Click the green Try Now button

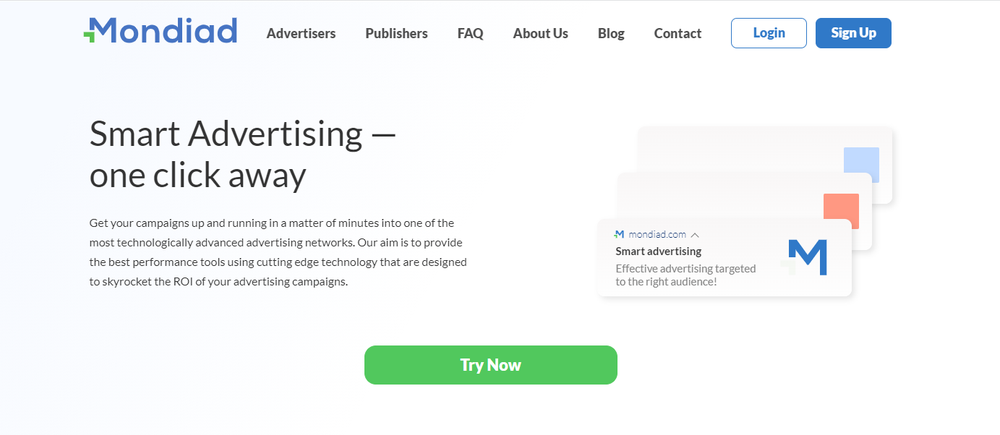[490, 365]
